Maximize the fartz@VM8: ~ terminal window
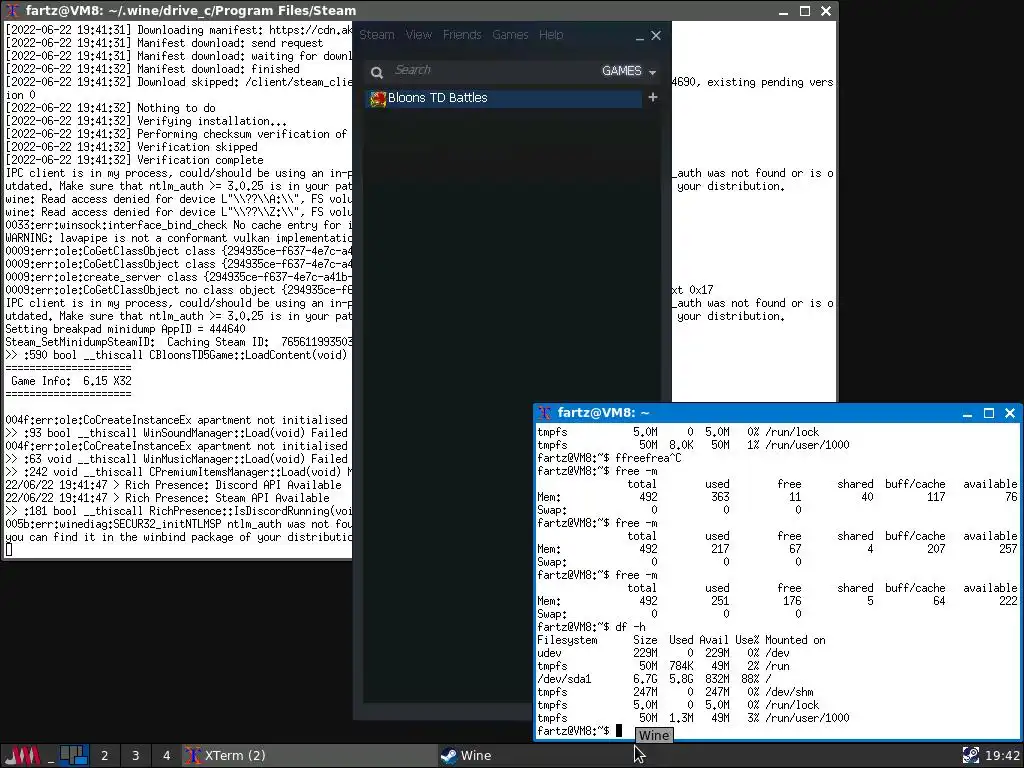Screen dimensions: 1024x768 coord(989,413)
